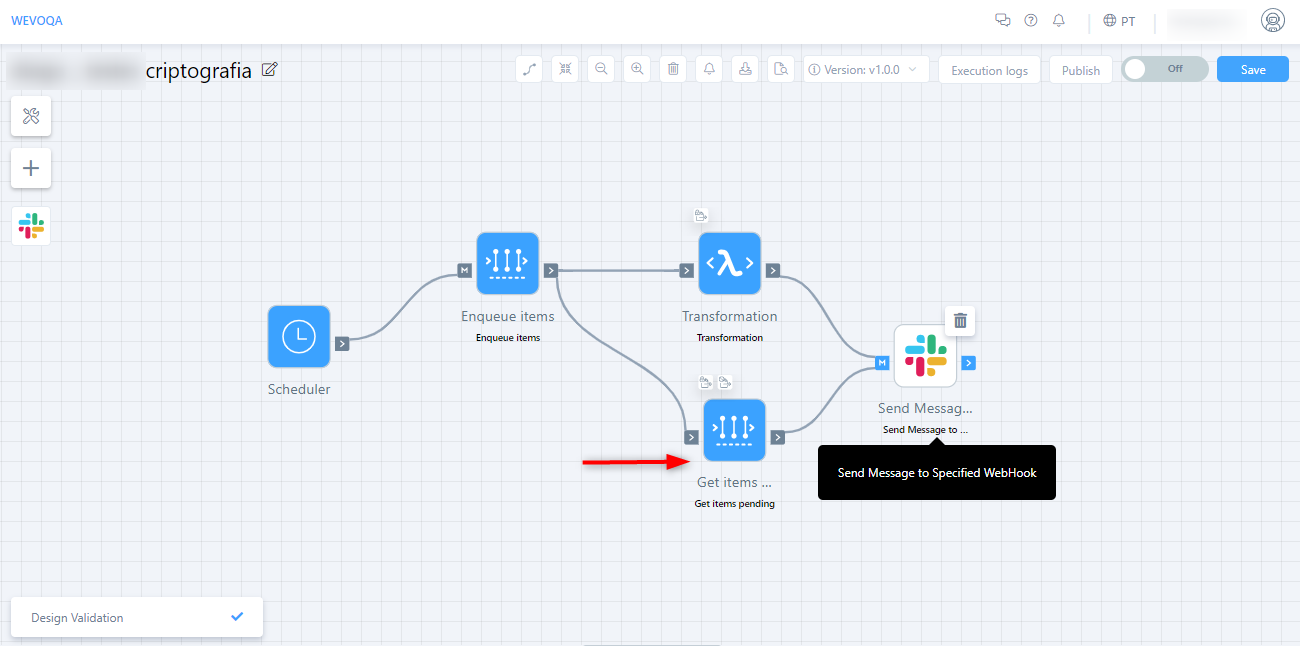1300x646 pixels.
Task: Select the Scheduler node
Action: [299, 337]
